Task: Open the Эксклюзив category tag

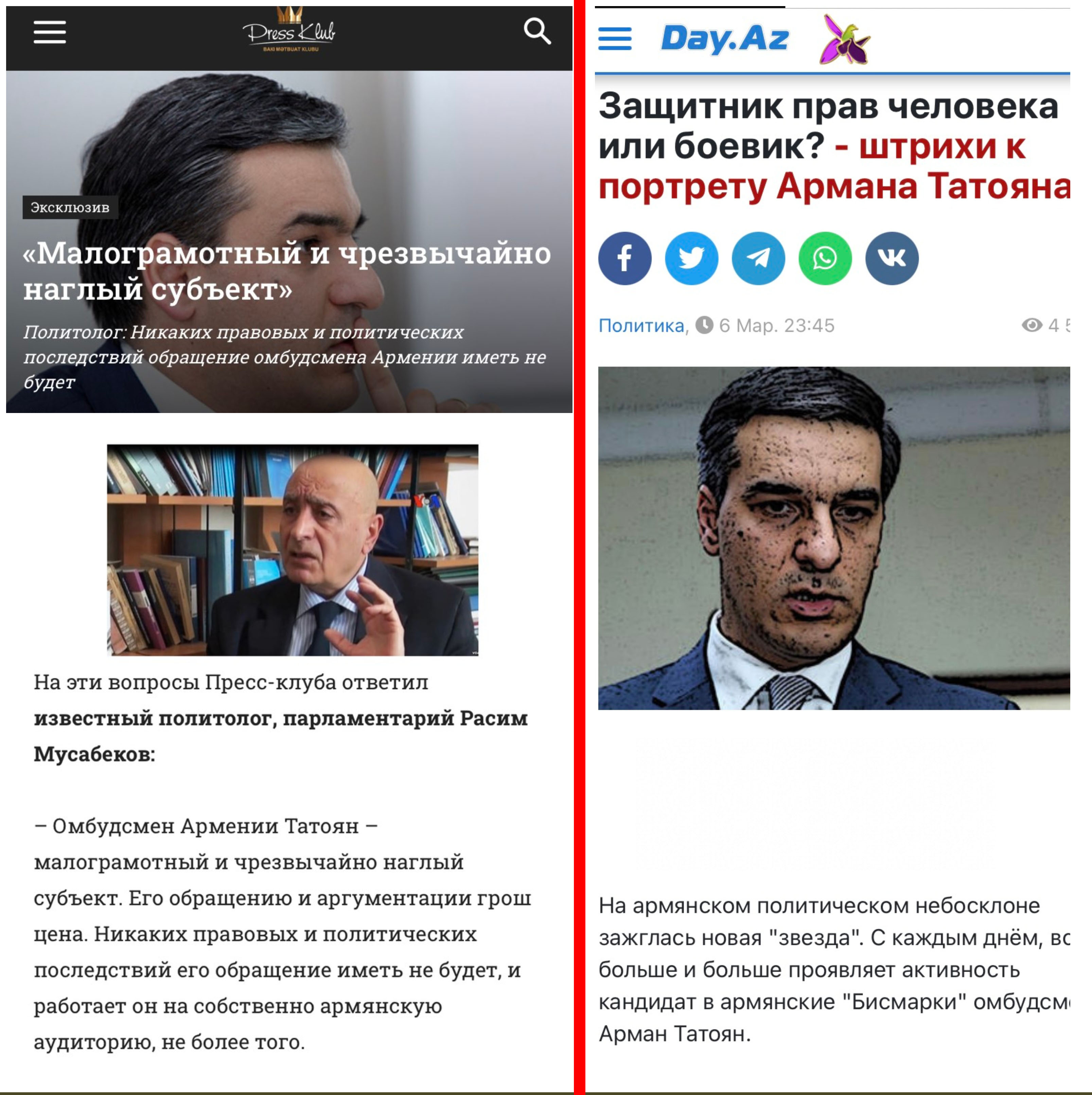Action: coord(70,208)
